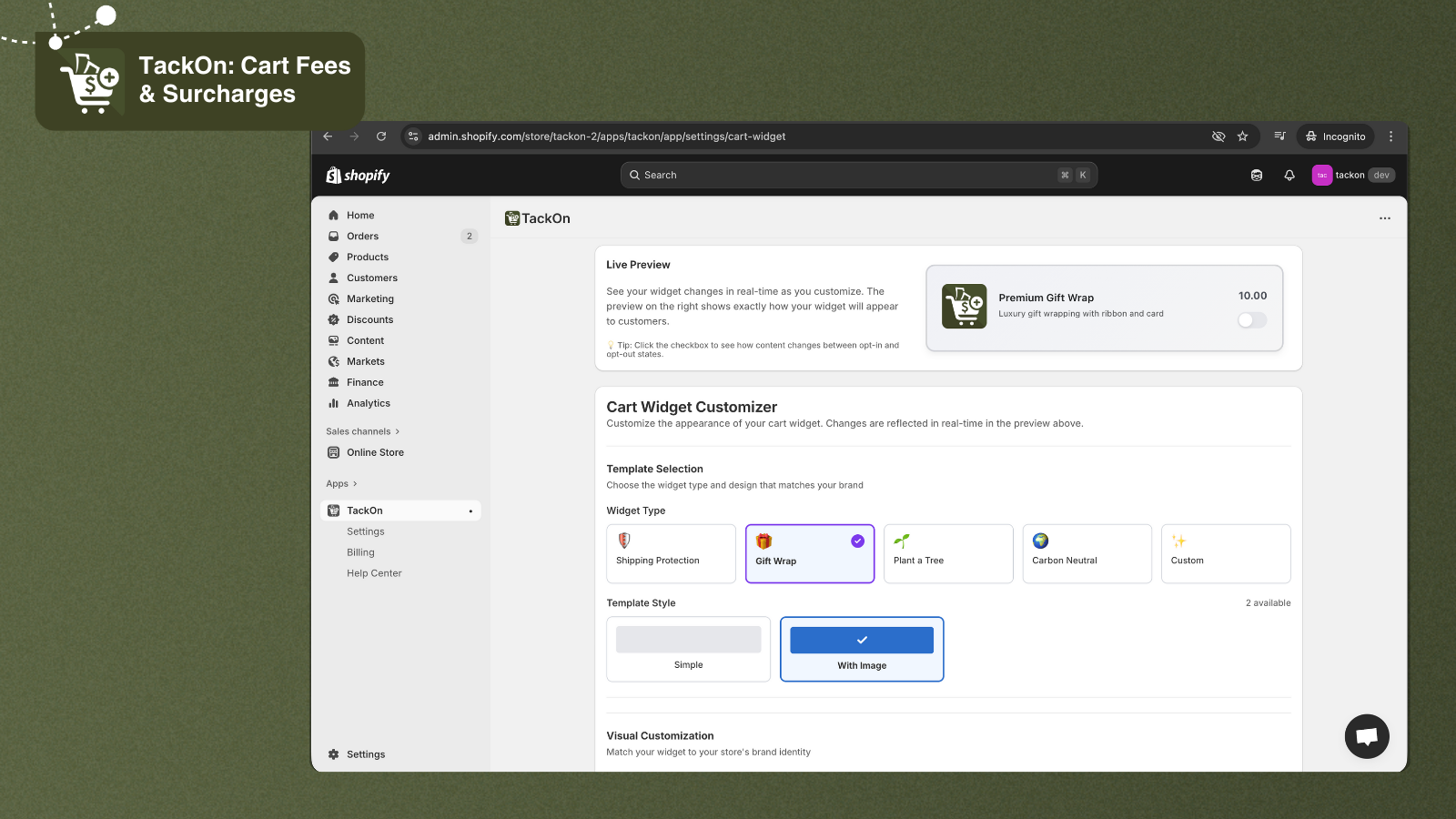Open the Chrome three-dot menu
This screenshot has height=819, width=1456.
(x=1390, y=136)
